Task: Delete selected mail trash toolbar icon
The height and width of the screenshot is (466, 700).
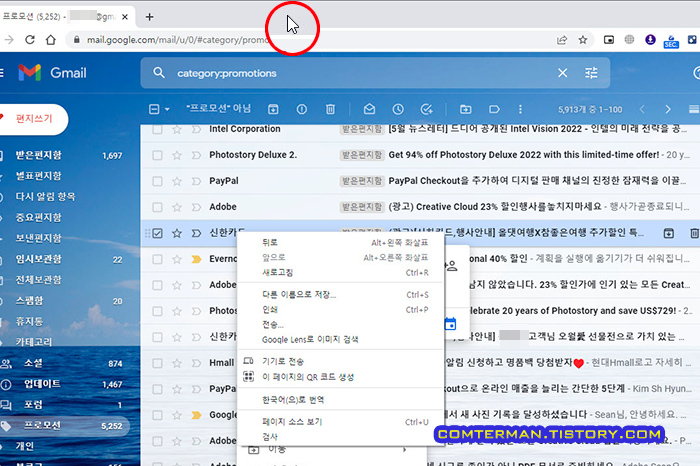Action: click(330, 109)
